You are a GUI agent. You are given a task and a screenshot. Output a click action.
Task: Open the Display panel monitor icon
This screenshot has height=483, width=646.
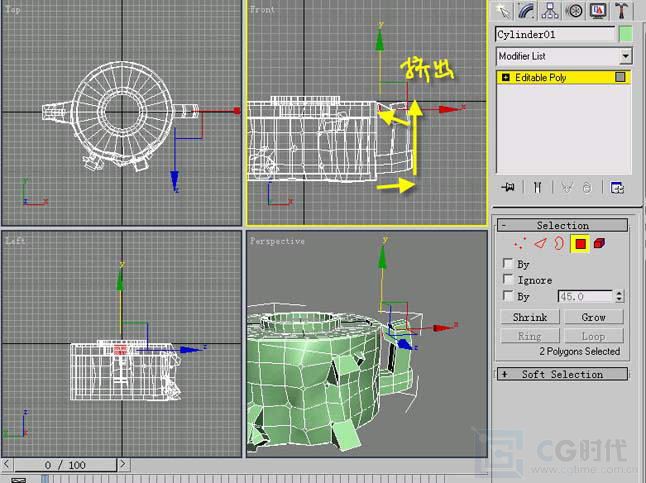[x=598, y=10]
